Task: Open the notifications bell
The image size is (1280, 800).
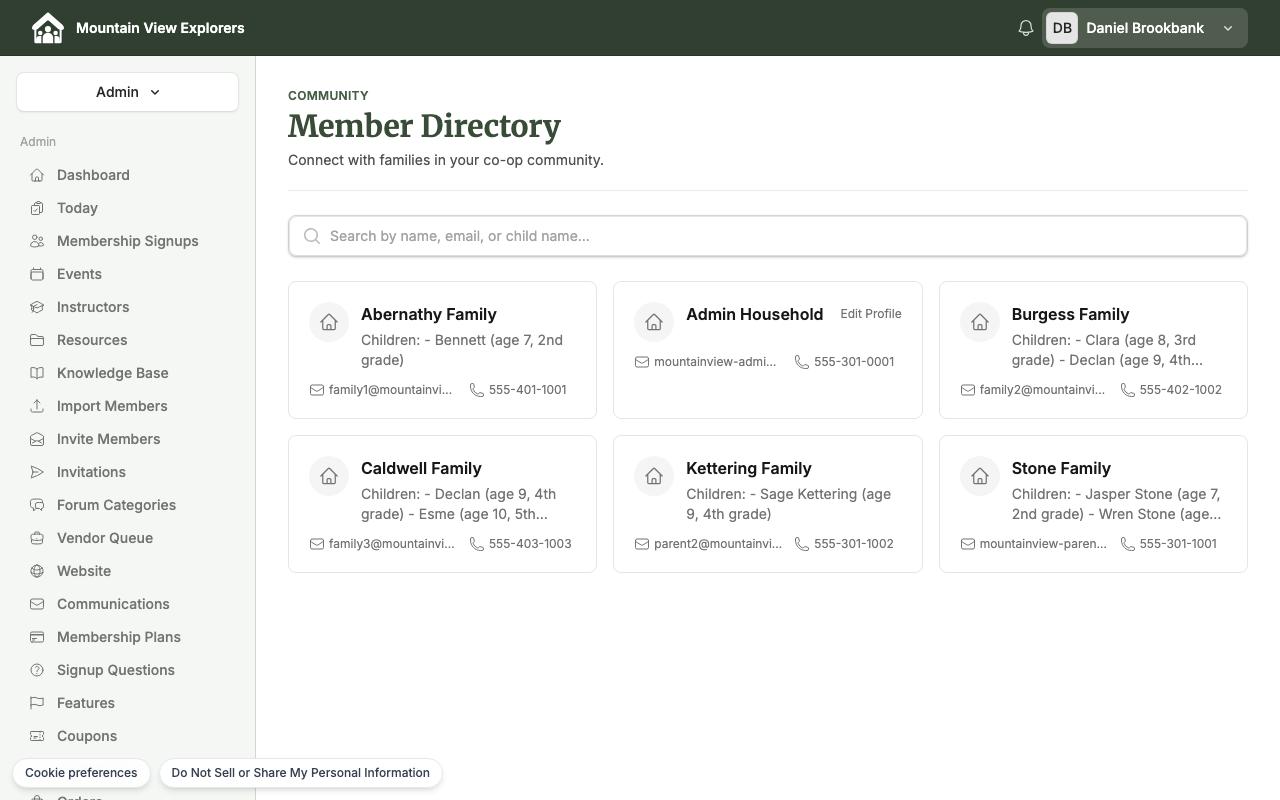Action: point(1025,28)
